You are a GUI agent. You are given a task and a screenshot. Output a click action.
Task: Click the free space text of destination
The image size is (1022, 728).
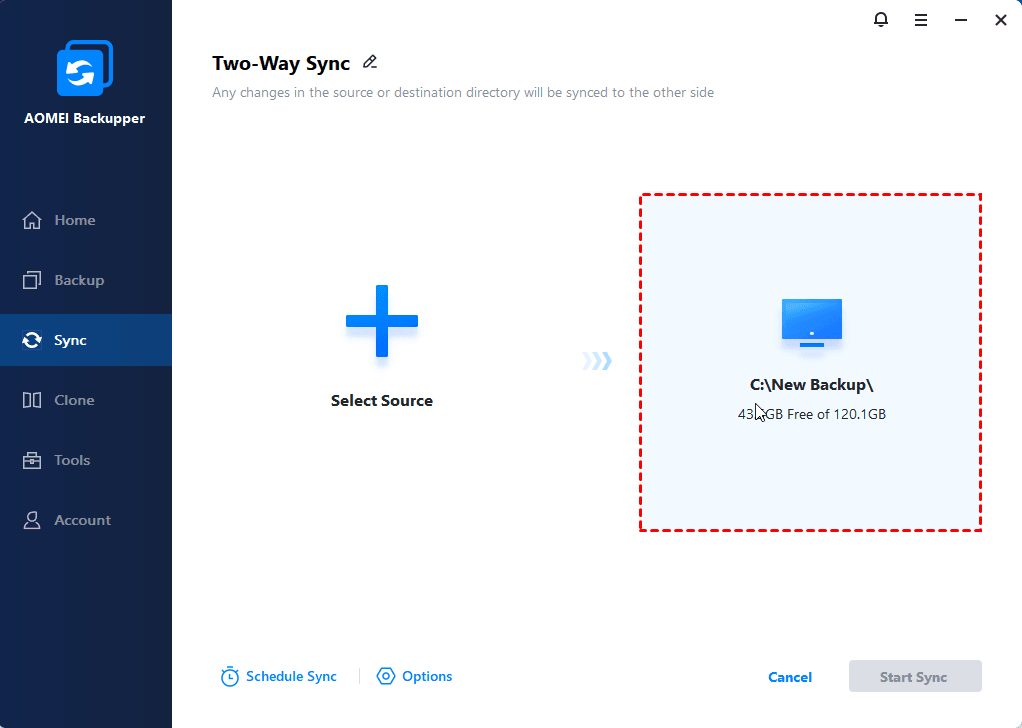click(811, 414)
